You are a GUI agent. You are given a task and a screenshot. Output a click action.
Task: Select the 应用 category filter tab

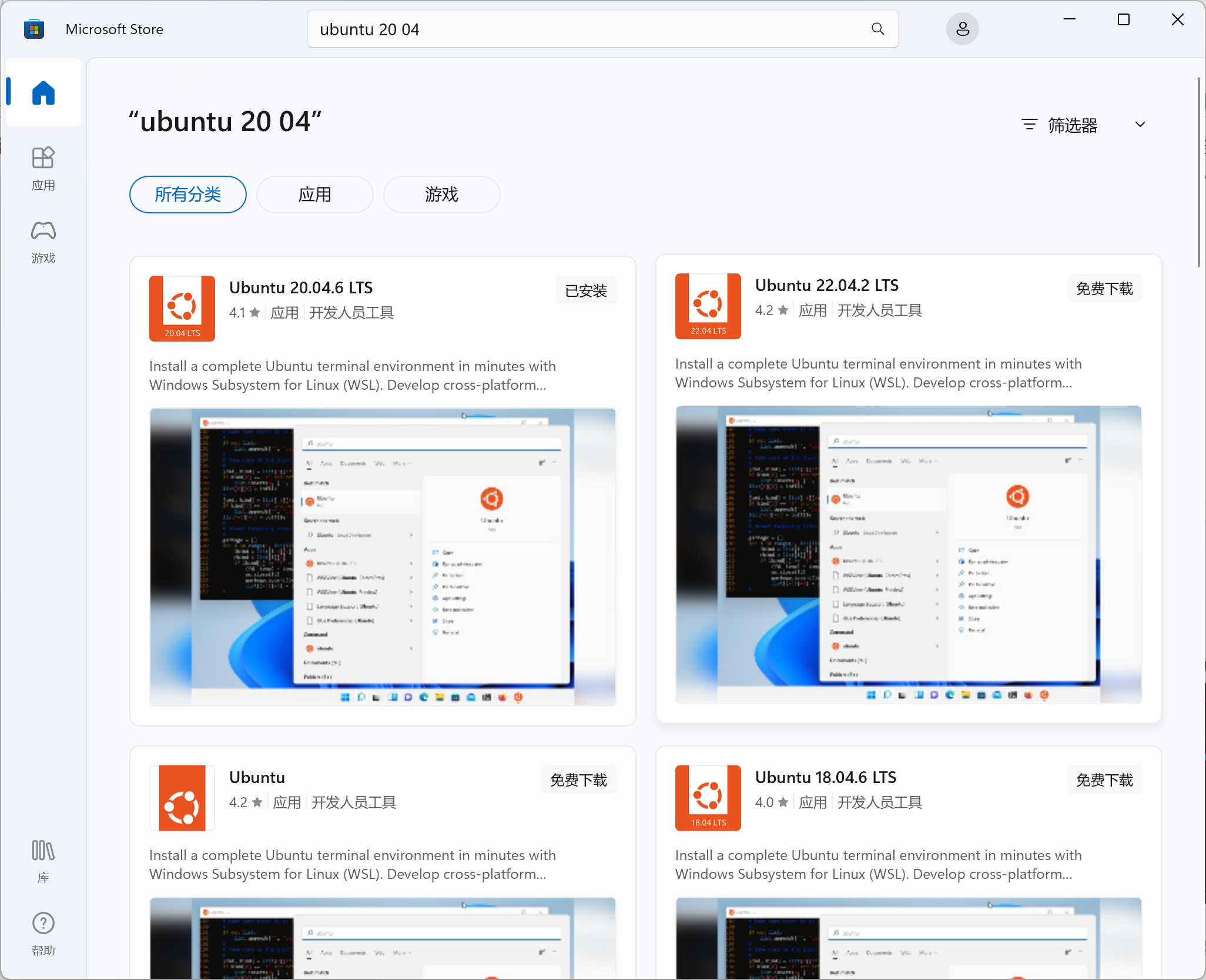point(314,195)
